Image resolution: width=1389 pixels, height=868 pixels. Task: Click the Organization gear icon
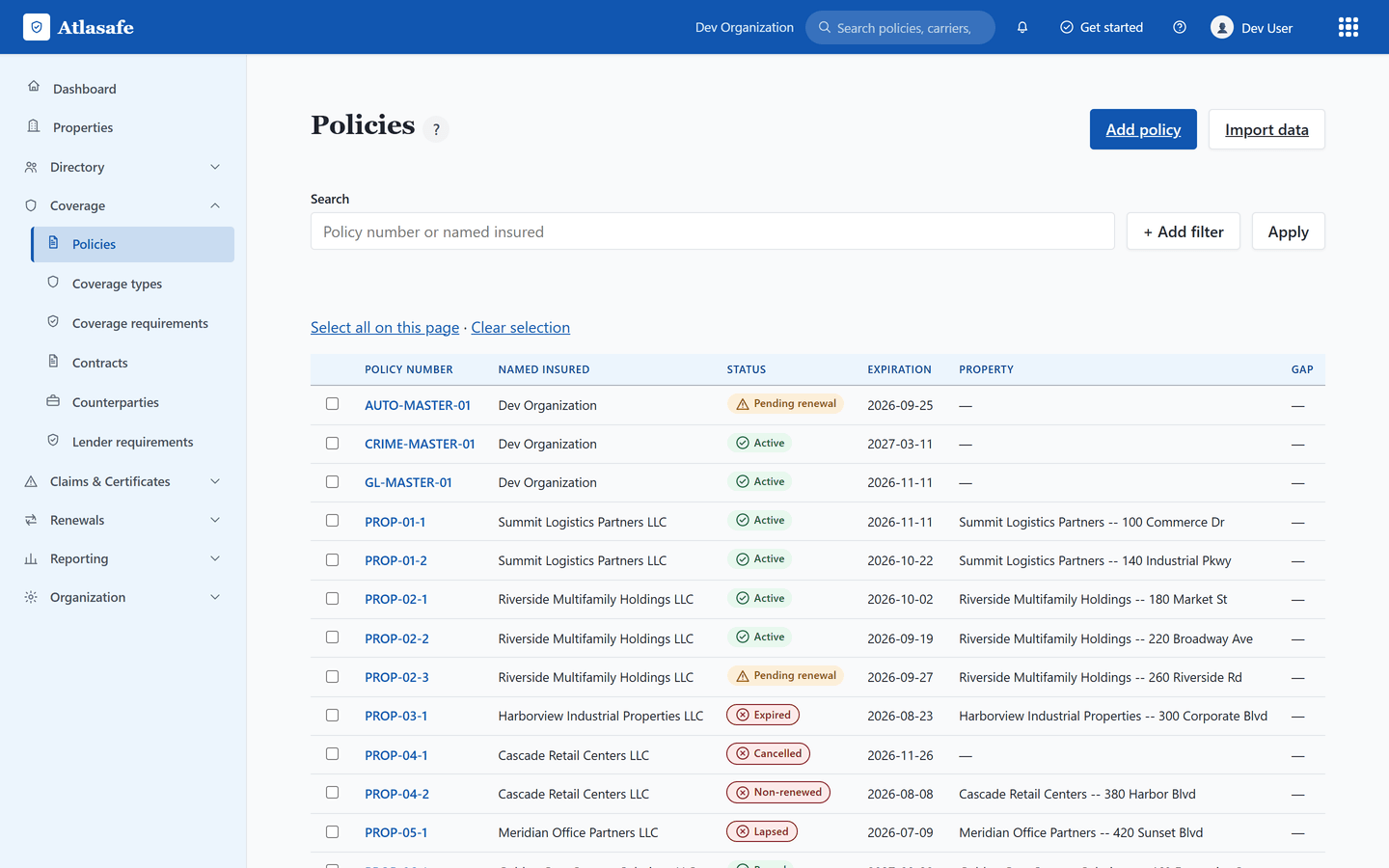click(x=31, y=597)
